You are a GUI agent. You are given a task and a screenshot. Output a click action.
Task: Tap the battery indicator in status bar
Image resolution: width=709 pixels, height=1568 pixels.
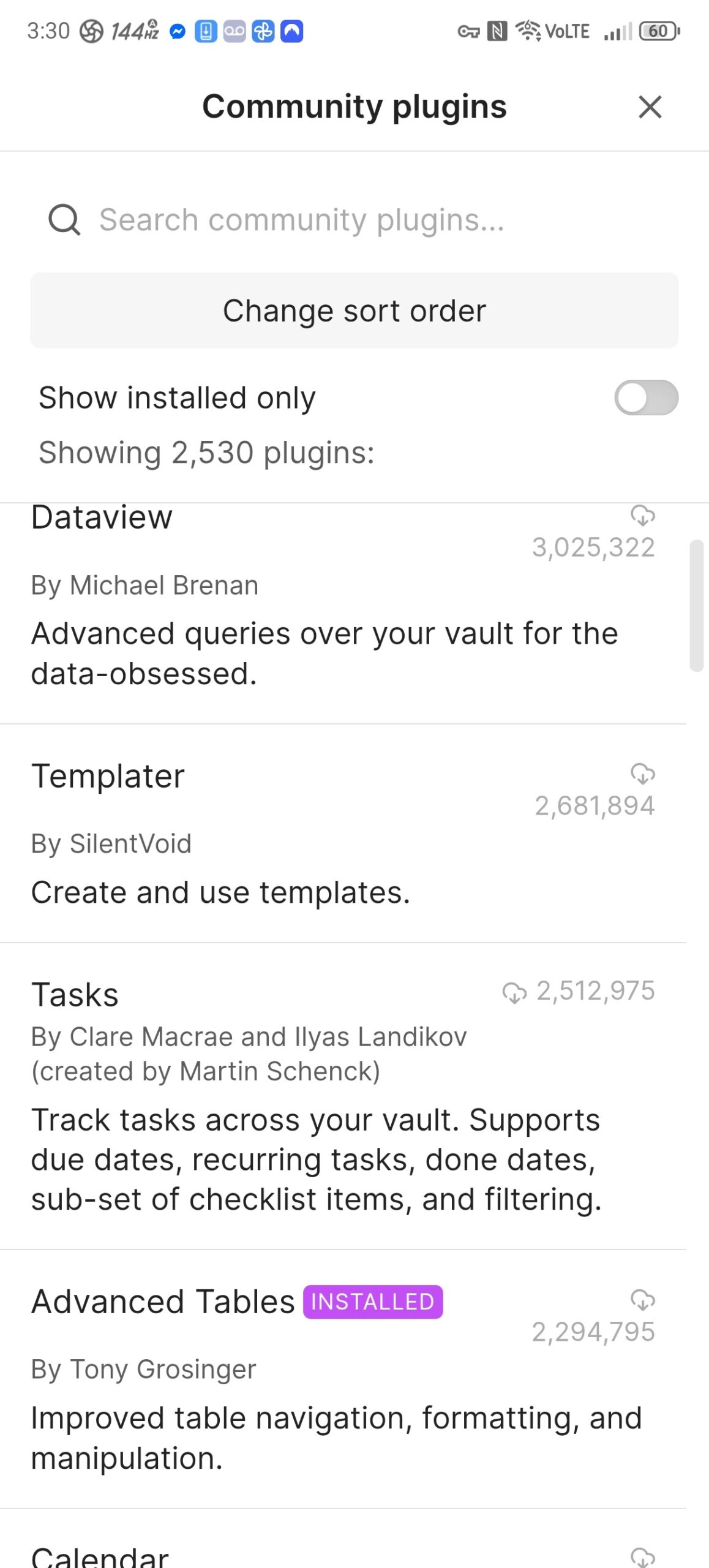click(659, 31)
